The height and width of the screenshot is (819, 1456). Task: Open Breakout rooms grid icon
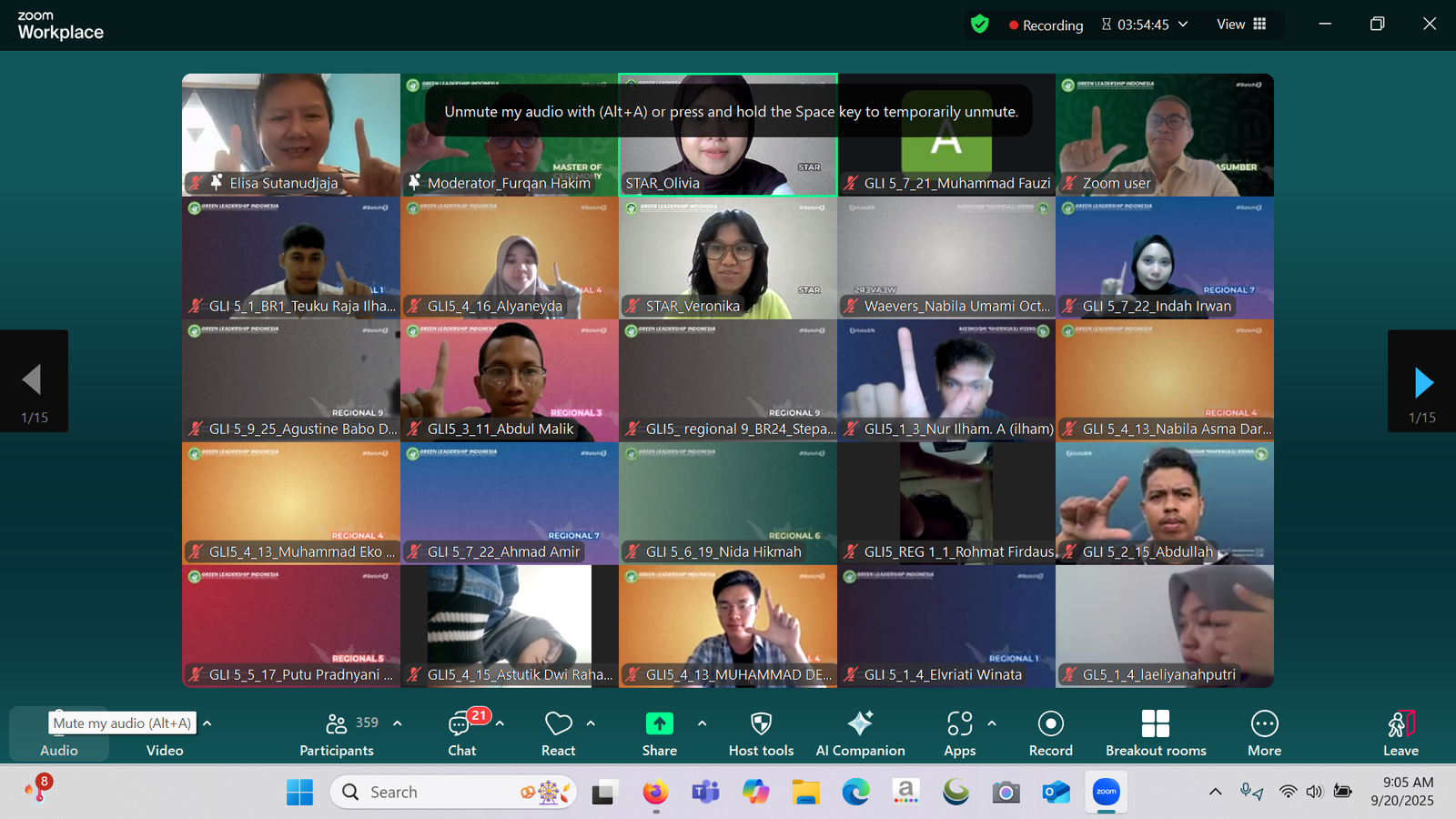coord(1155,724)
